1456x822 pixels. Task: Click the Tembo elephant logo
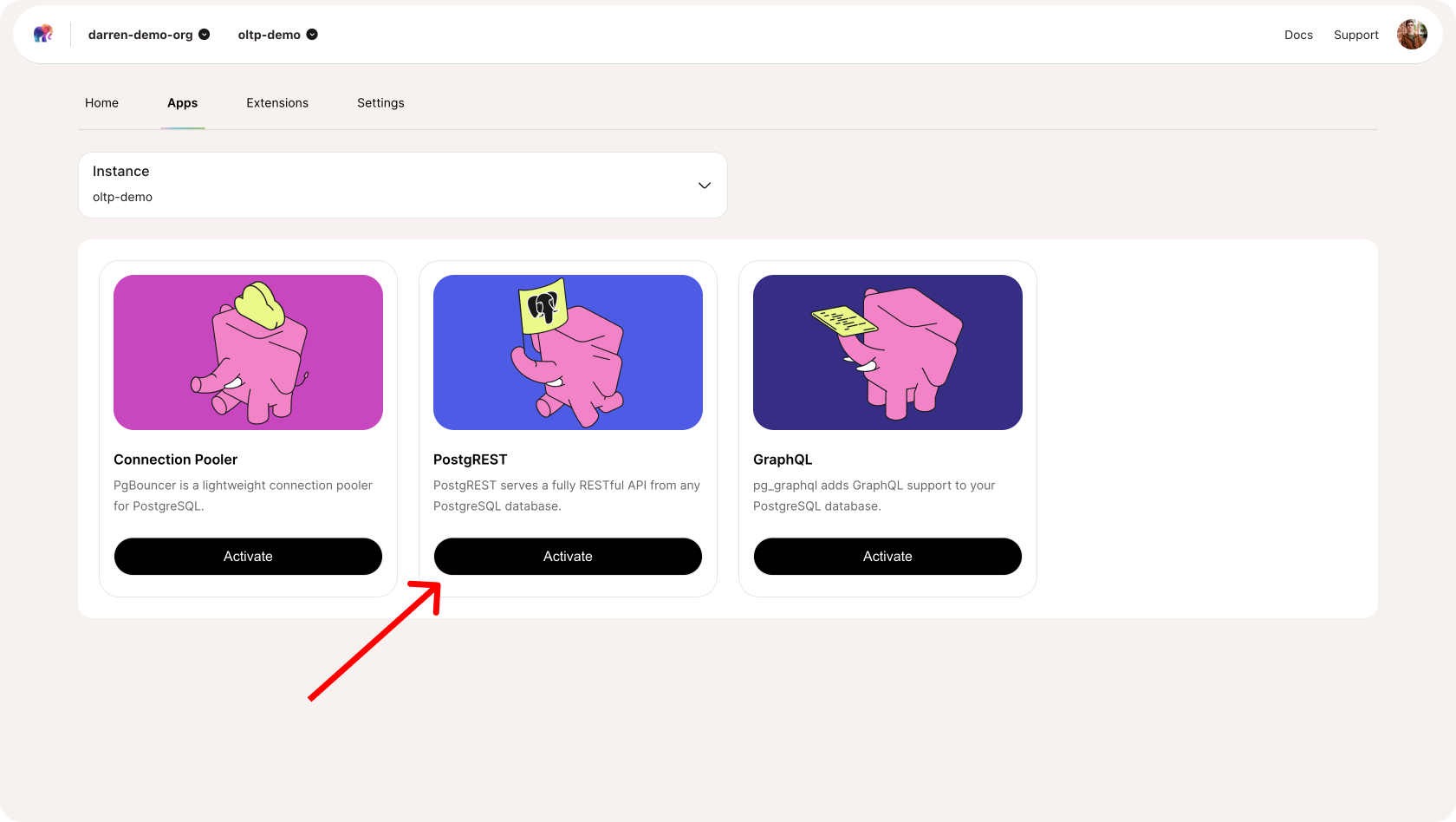tap(43, 34)
